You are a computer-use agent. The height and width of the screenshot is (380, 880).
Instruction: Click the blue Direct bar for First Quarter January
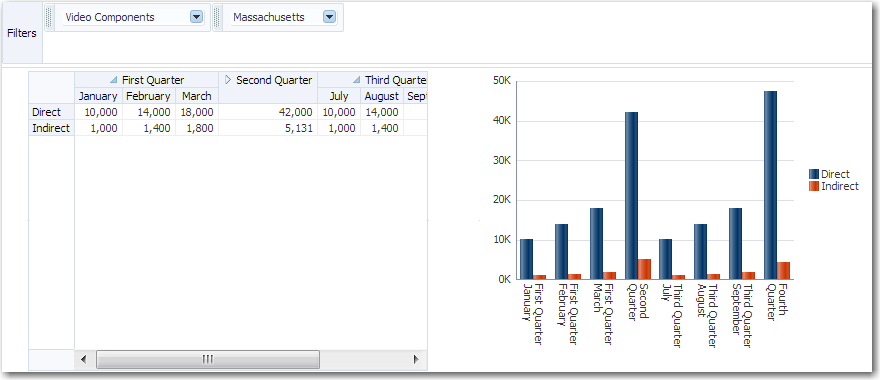(x=526, y=259)
